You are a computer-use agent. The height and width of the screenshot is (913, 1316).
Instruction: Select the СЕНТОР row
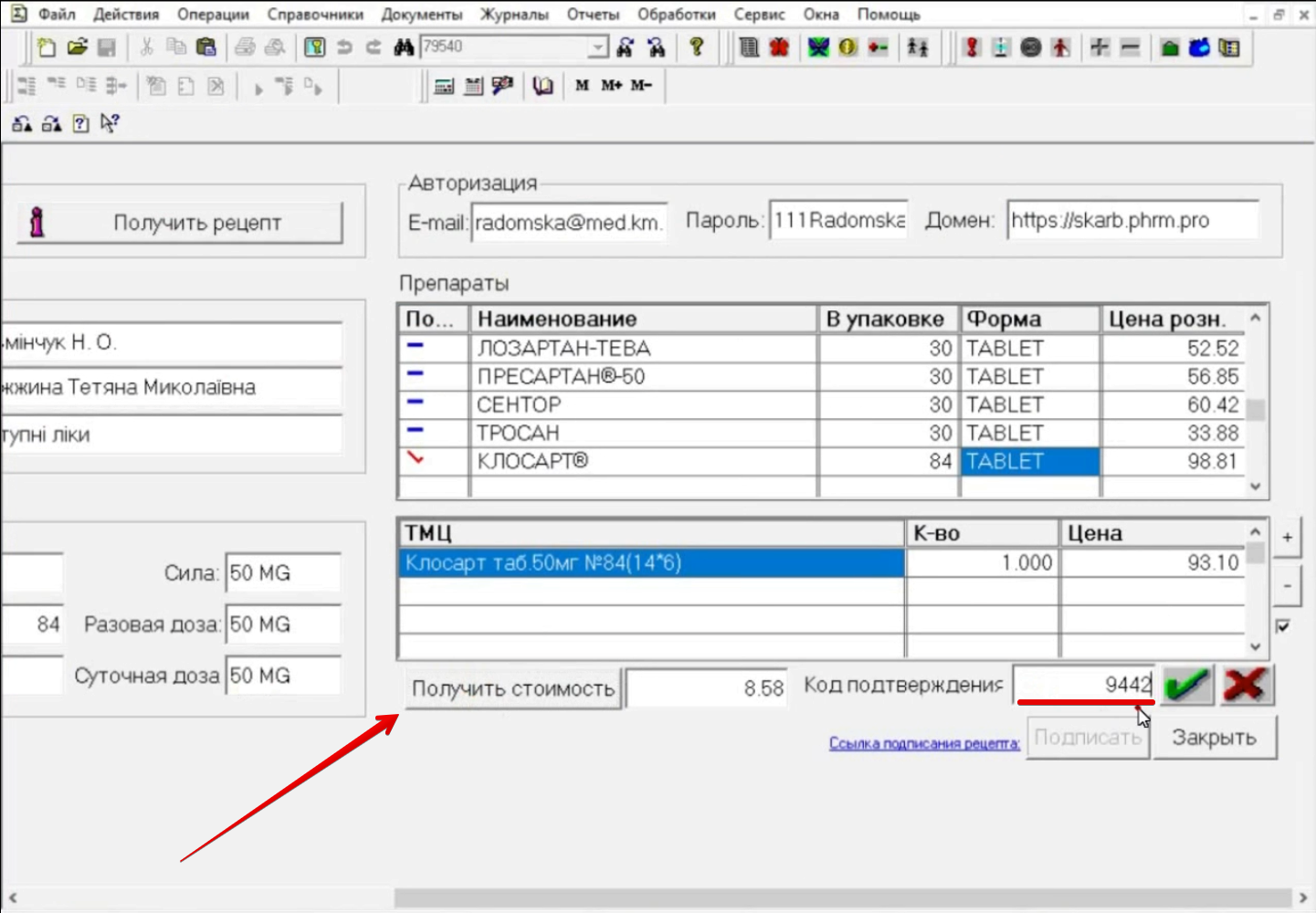click(x=822, y=405)
